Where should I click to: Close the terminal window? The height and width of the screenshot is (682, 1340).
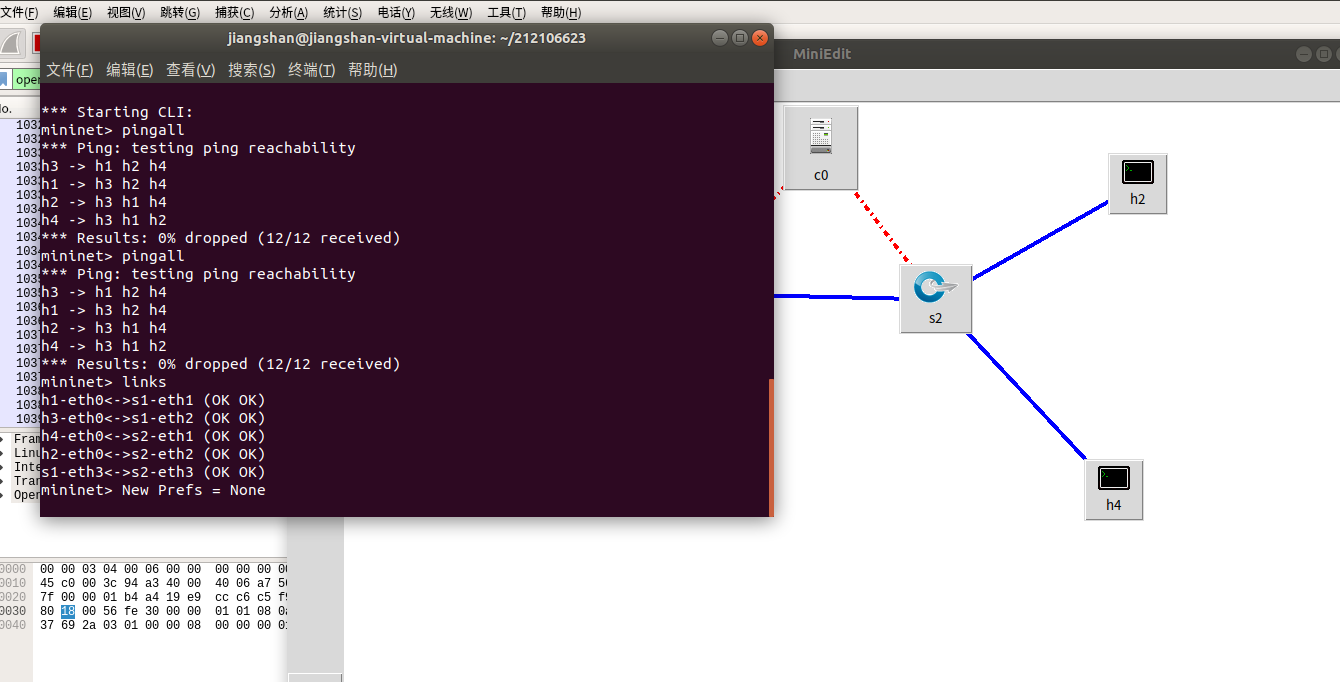coord(760,38)
